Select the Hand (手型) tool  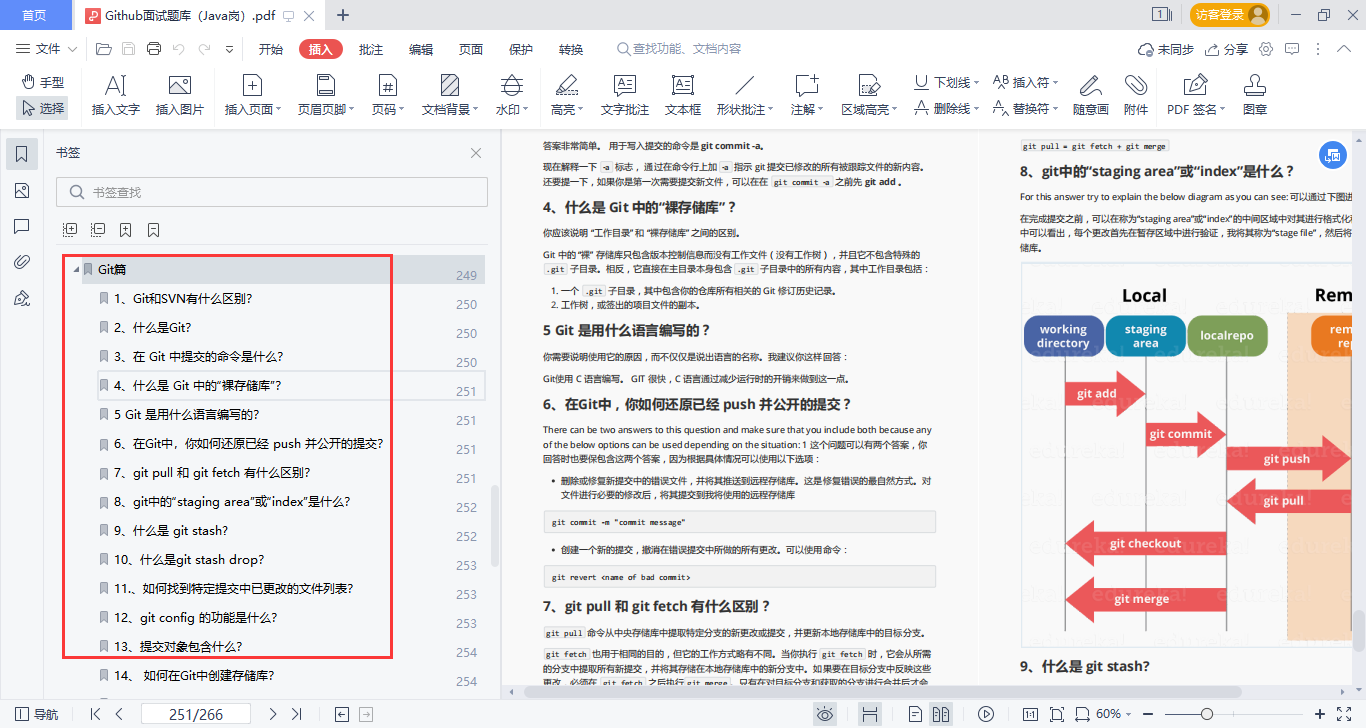tap(42, 82)
